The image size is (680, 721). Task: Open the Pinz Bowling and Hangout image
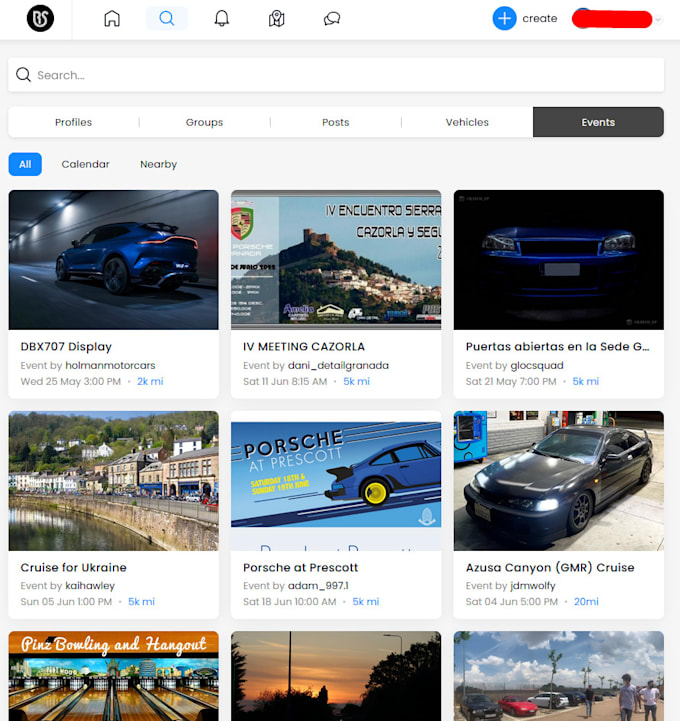click(x=114, y=676)
